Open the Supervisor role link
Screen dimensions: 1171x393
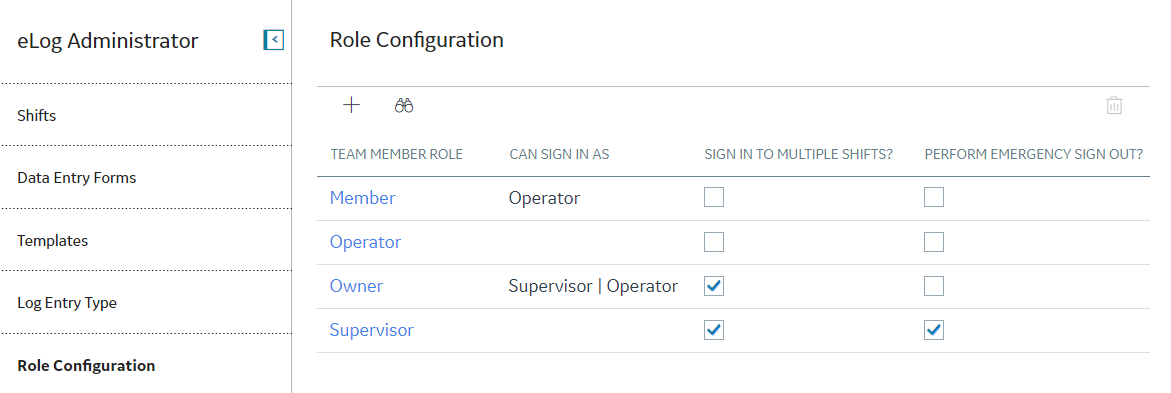pos(372,330)
